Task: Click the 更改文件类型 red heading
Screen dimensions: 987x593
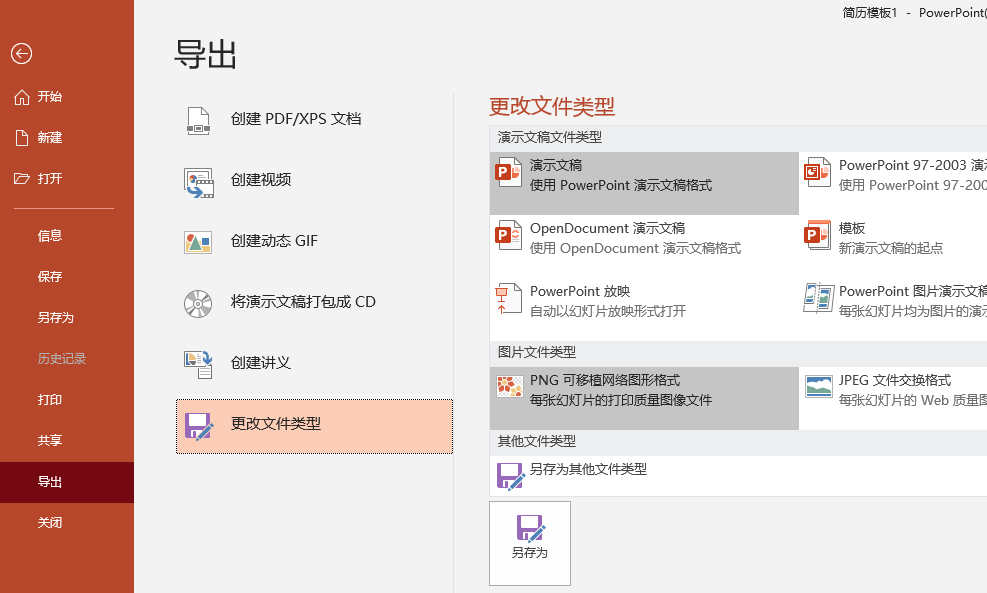Action: [551, 106]
